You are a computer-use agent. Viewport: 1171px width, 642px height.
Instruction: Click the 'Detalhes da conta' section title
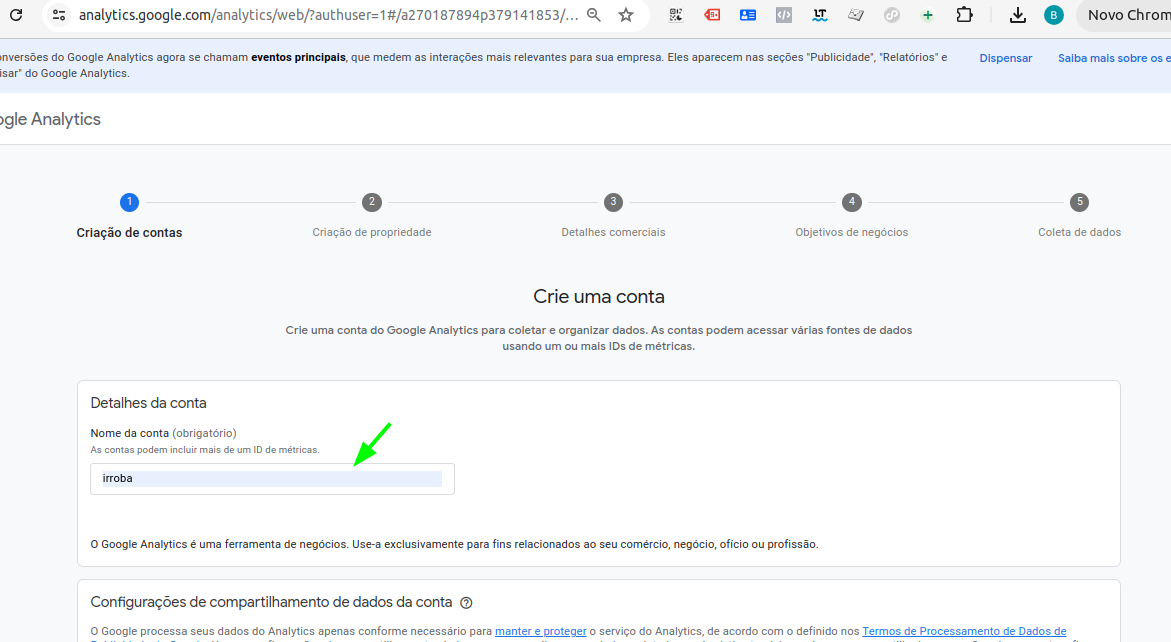(x=149, y=403)
